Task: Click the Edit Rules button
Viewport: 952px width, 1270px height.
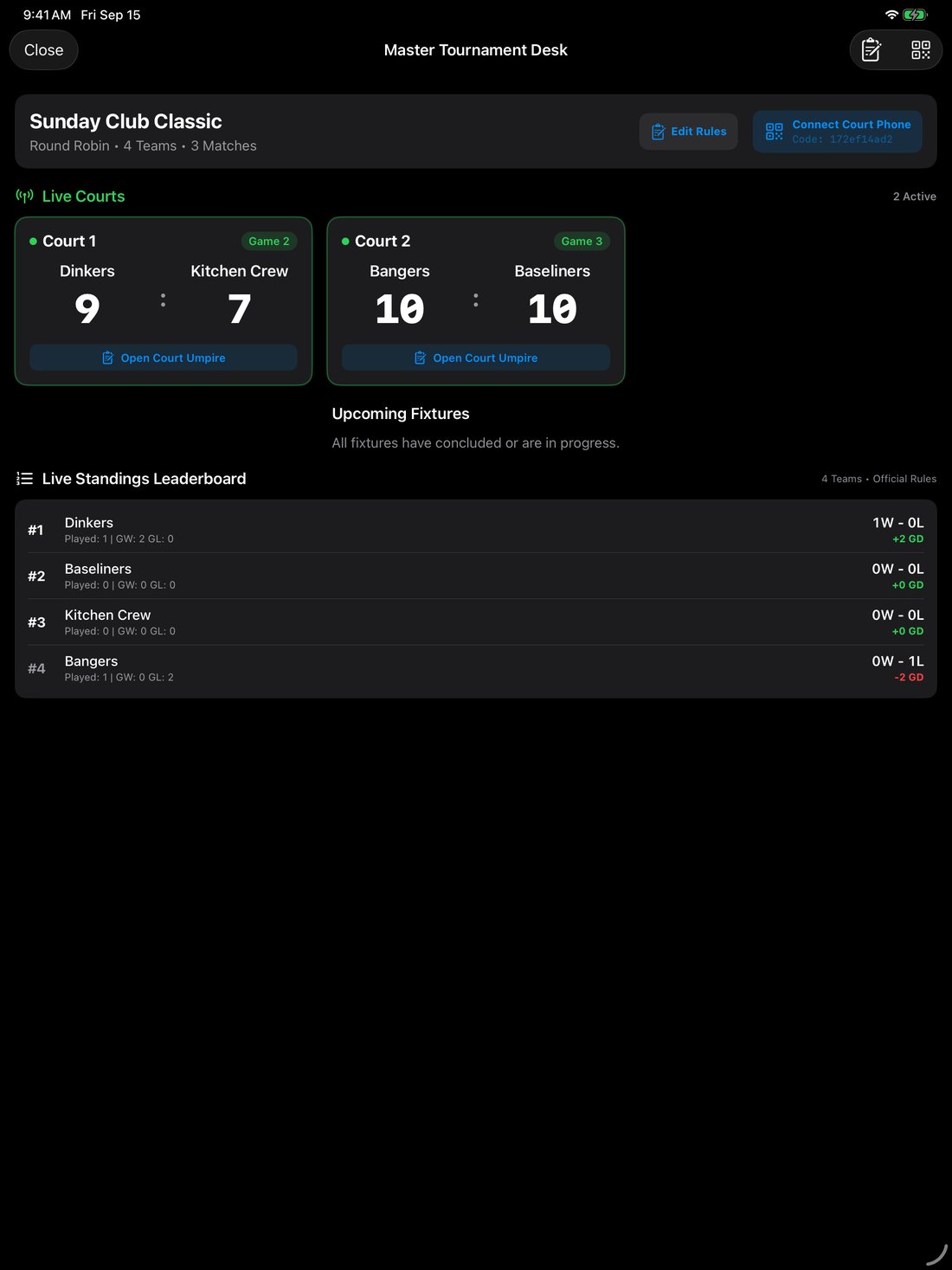Action: pos(689,132)
